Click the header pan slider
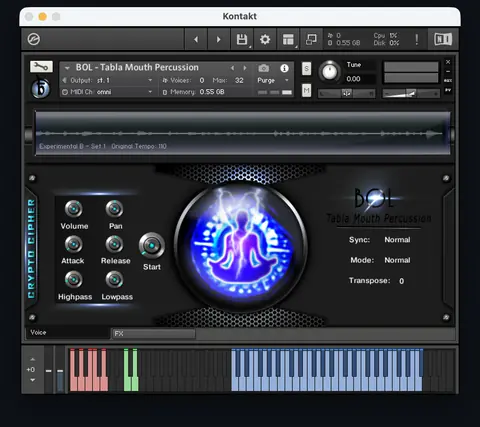The height and width of the screenshot is (427, 480). coord(346,94)
